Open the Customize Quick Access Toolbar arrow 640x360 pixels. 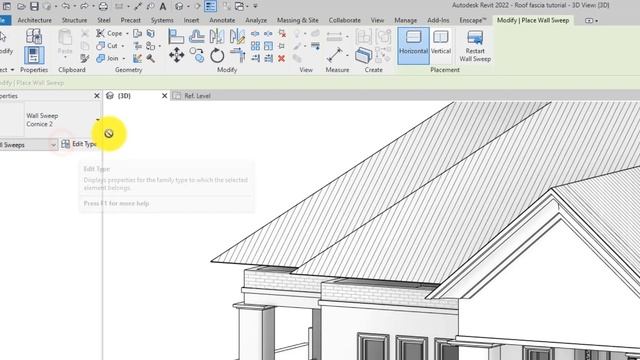(255, 6)
